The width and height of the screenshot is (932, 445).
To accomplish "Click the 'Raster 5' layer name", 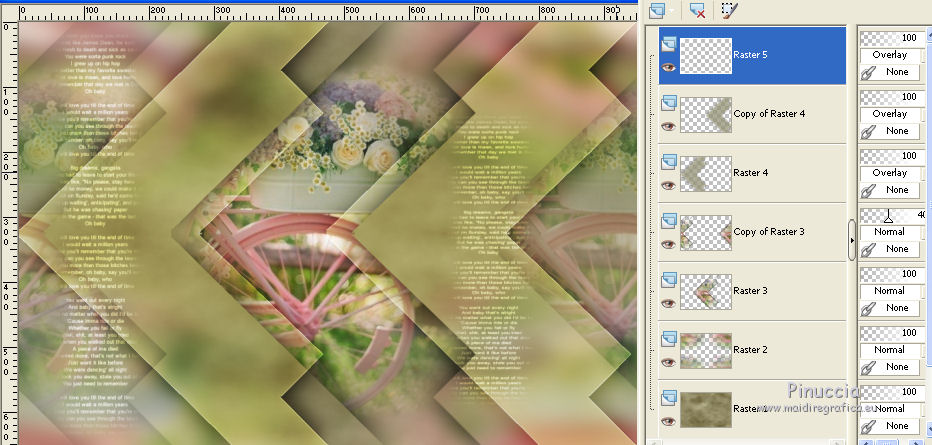I will click(x=750, y=55).
